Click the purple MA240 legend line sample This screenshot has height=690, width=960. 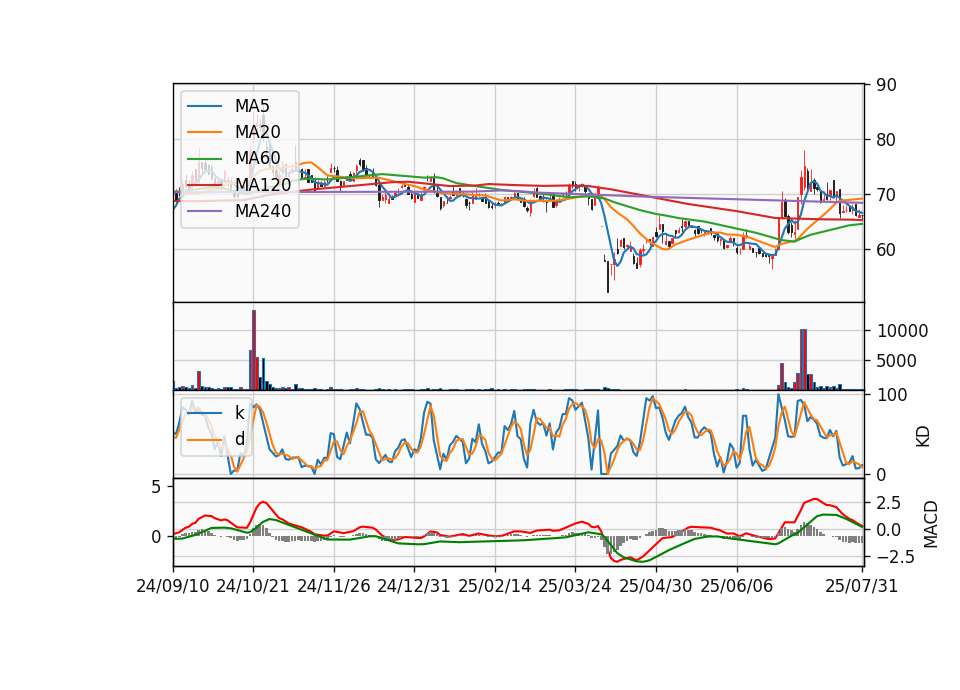pos(204,211)
